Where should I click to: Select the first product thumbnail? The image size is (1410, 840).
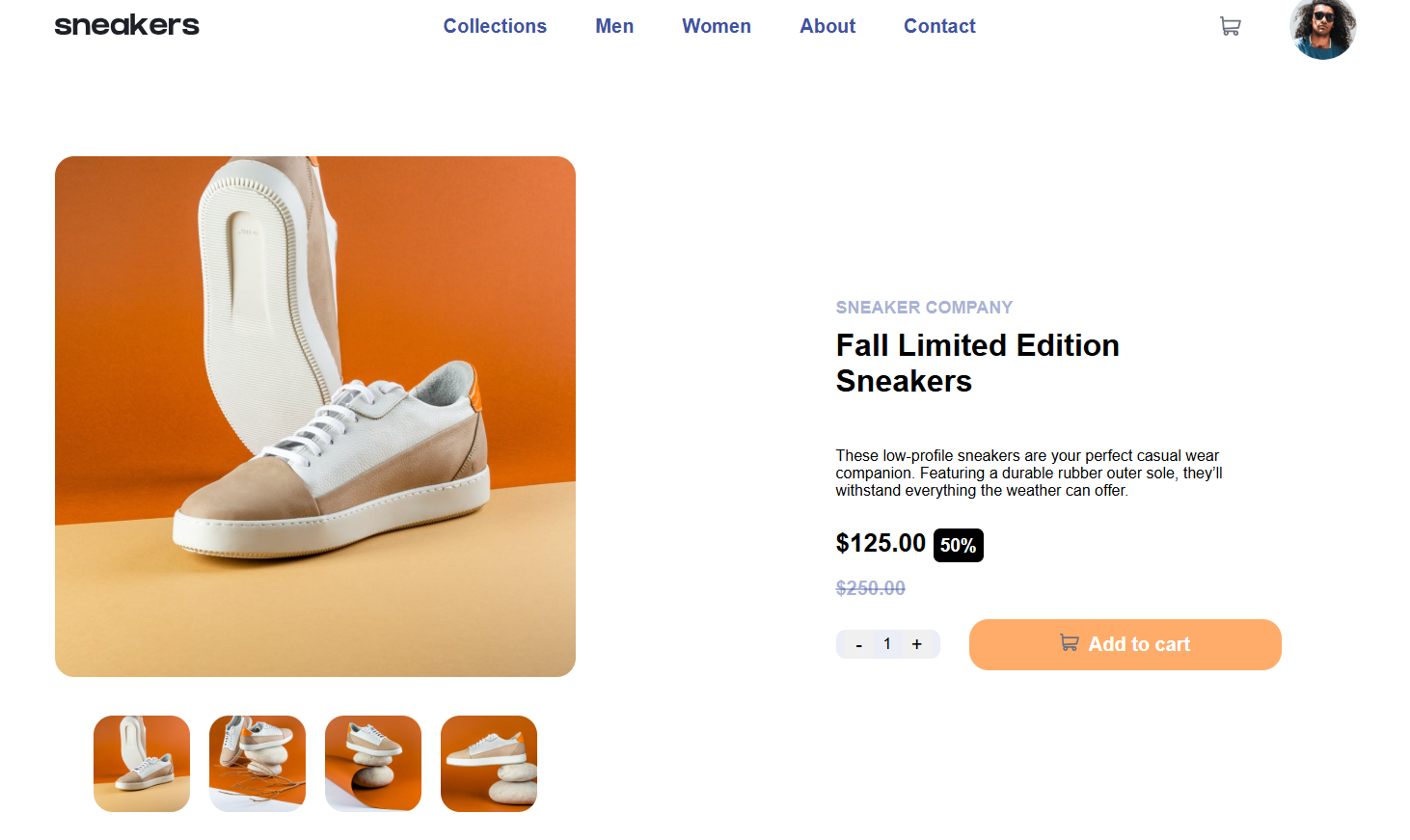(142, 764)
